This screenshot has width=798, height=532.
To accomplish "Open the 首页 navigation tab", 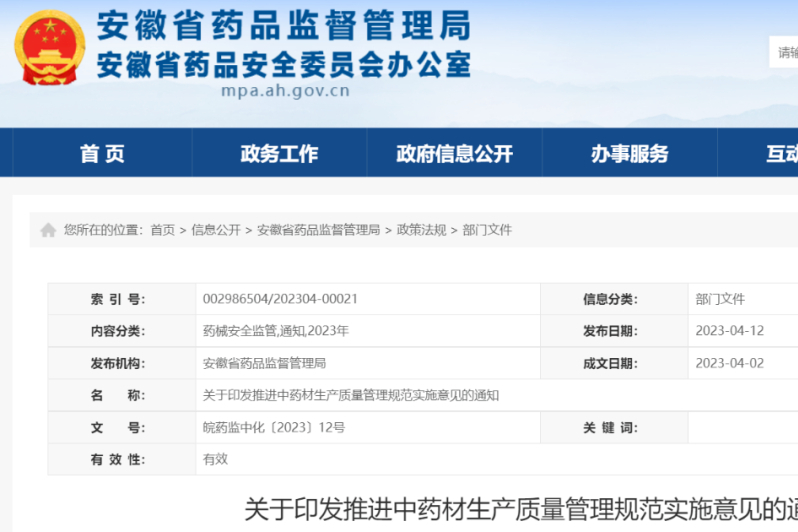I will (102, 153).
